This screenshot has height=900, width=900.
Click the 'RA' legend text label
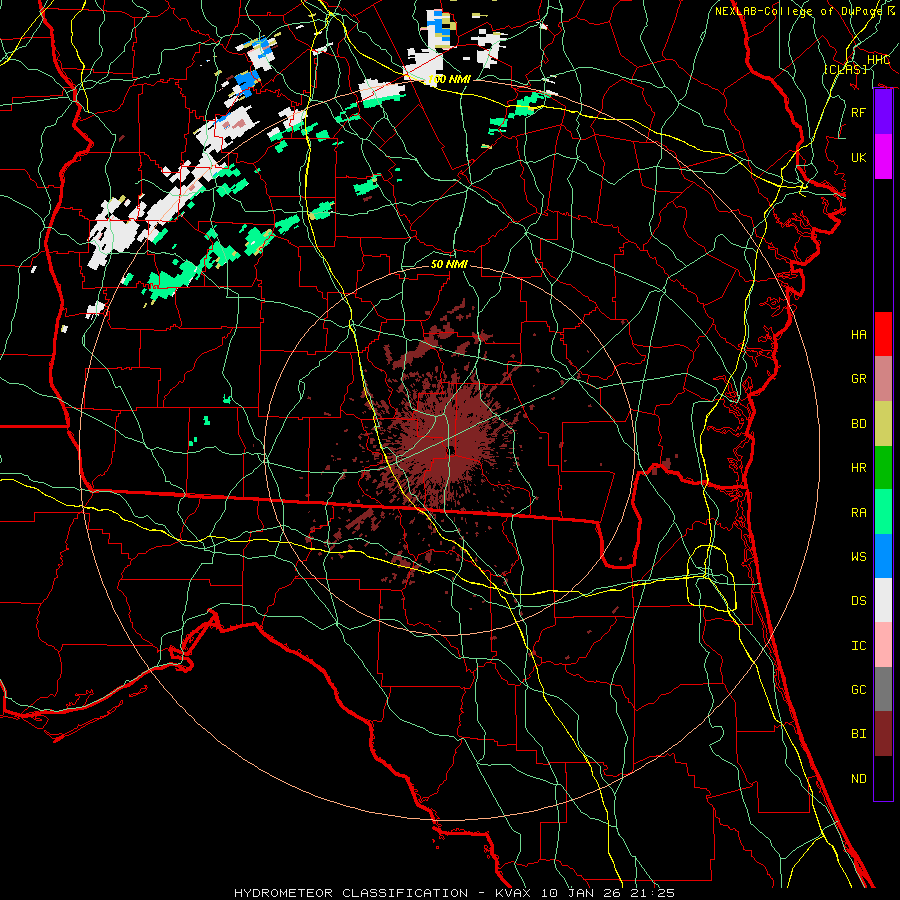tap(858, 513)
